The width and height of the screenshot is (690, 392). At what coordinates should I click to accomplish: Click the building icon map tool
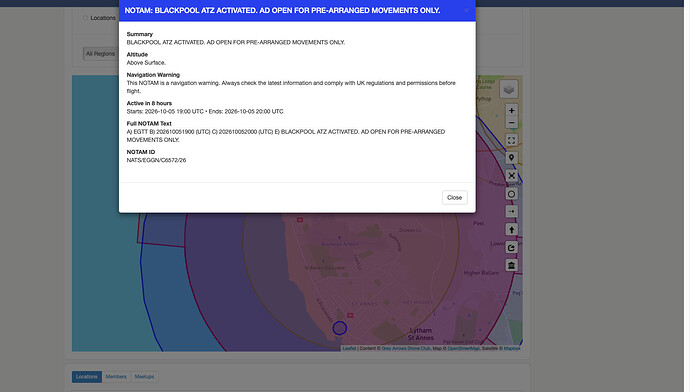(511, 265)
